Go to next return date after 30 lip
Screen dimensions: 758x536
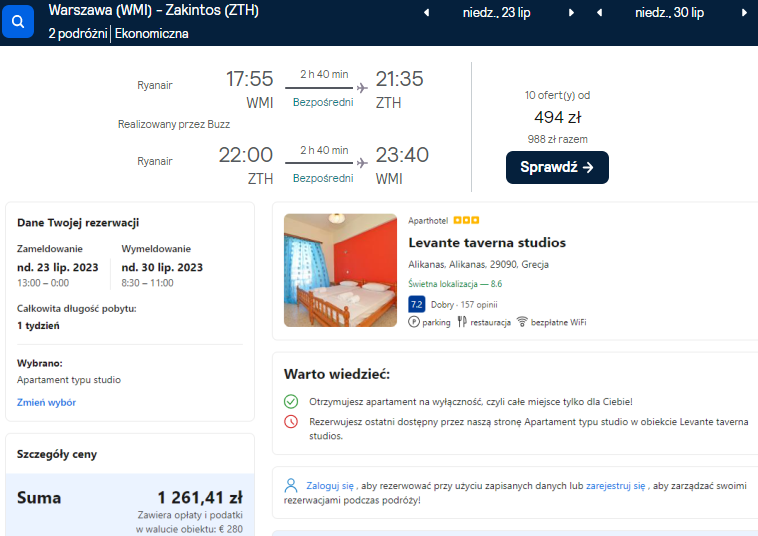point(744,13)
